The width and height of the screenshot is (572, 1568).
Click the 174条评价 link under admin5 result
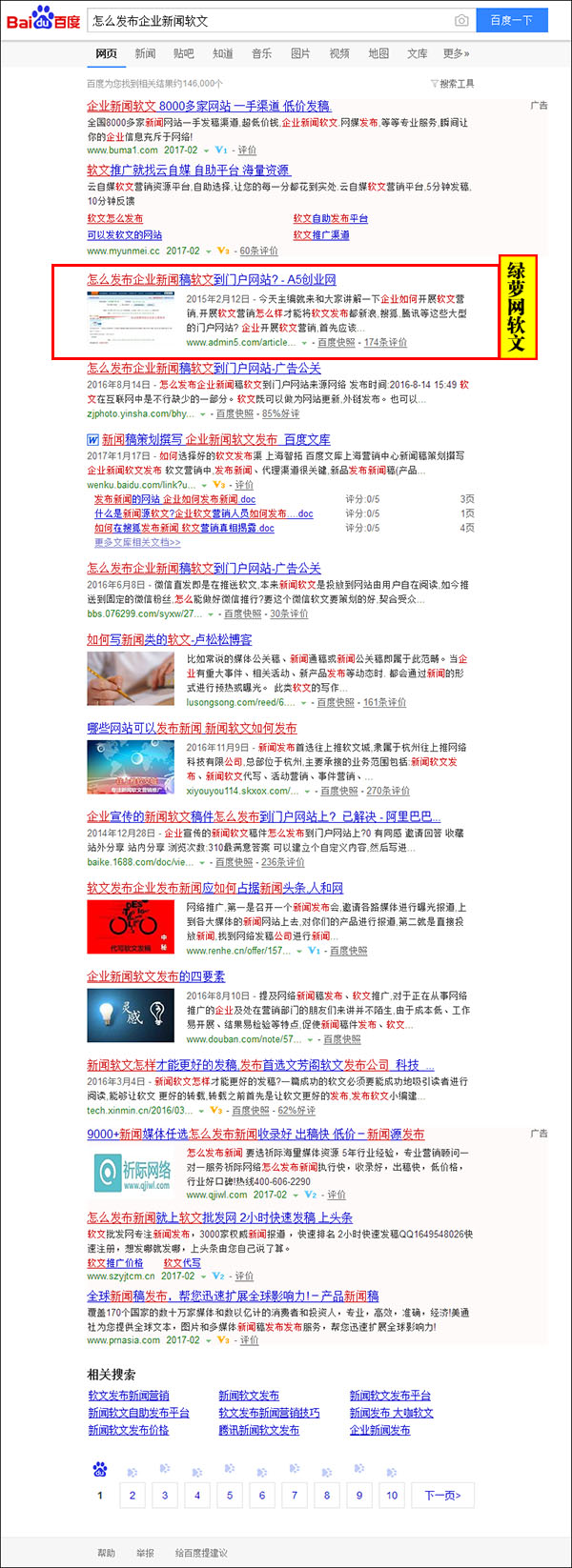[385, 343]
